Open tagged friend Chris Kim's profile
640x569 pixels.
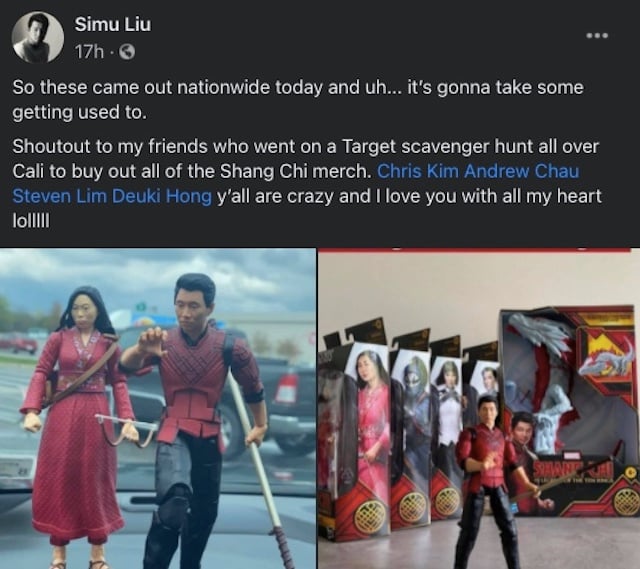coord(418,171)
